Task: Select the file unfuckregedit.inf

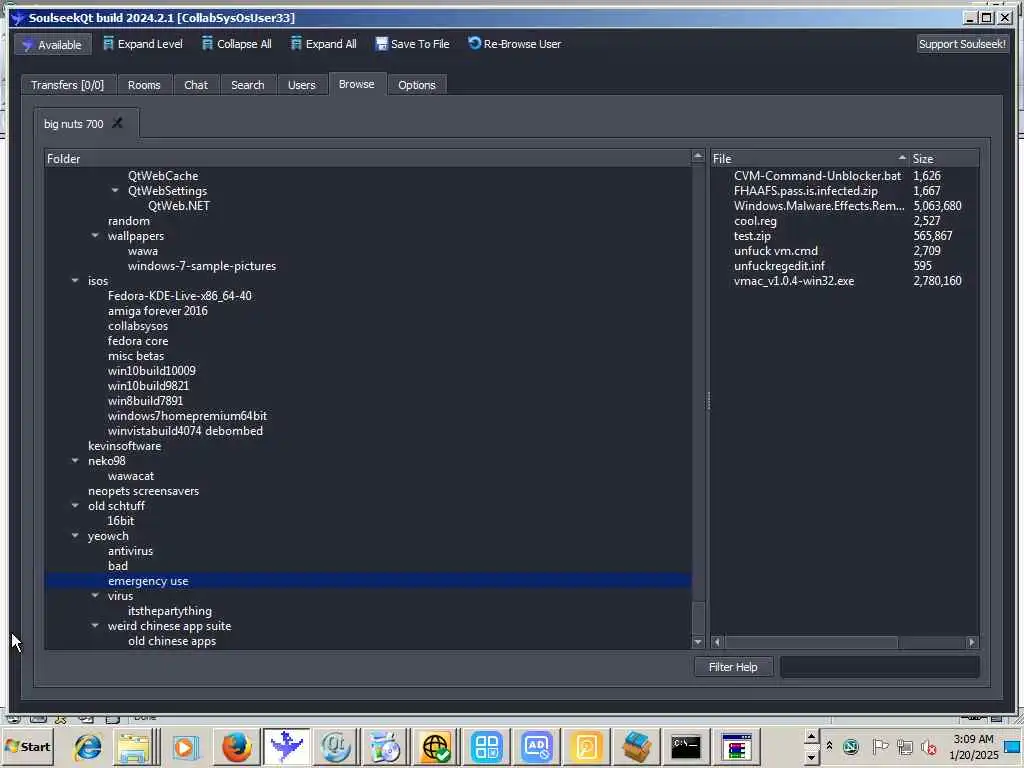Action: 779,266
